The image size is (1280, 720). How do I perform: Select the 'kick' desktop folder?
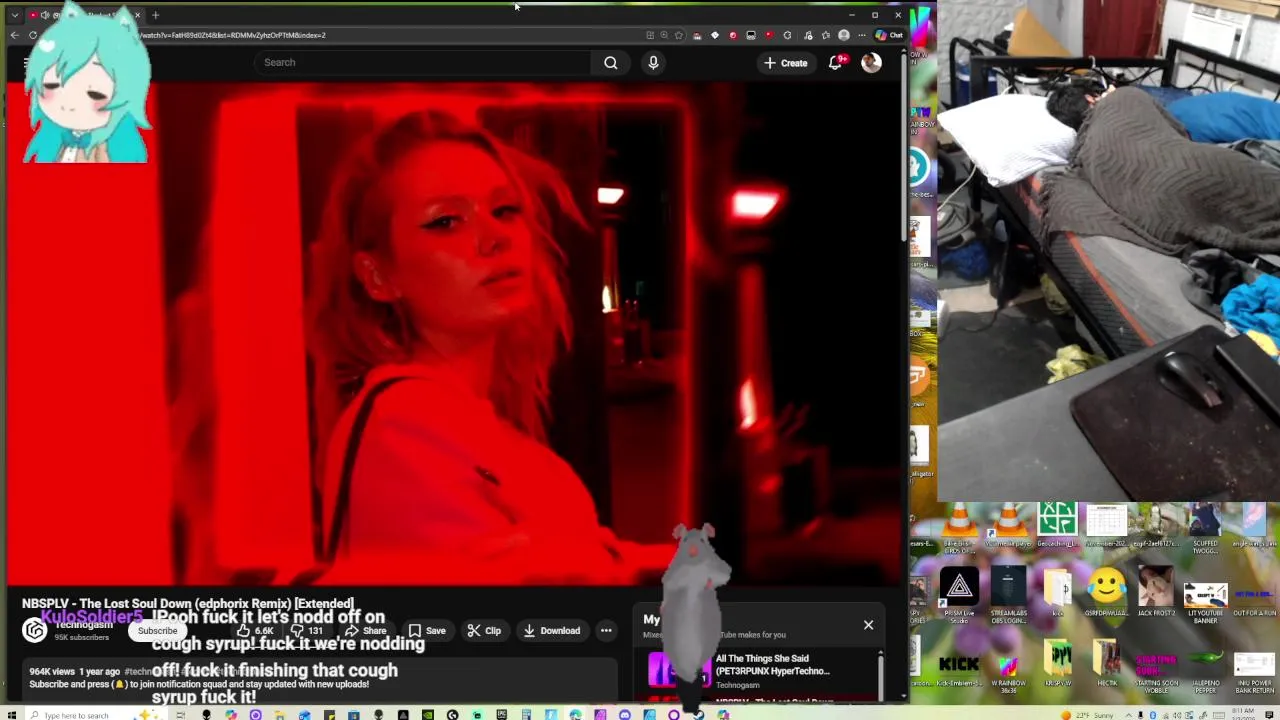(x=1057, y=594)
